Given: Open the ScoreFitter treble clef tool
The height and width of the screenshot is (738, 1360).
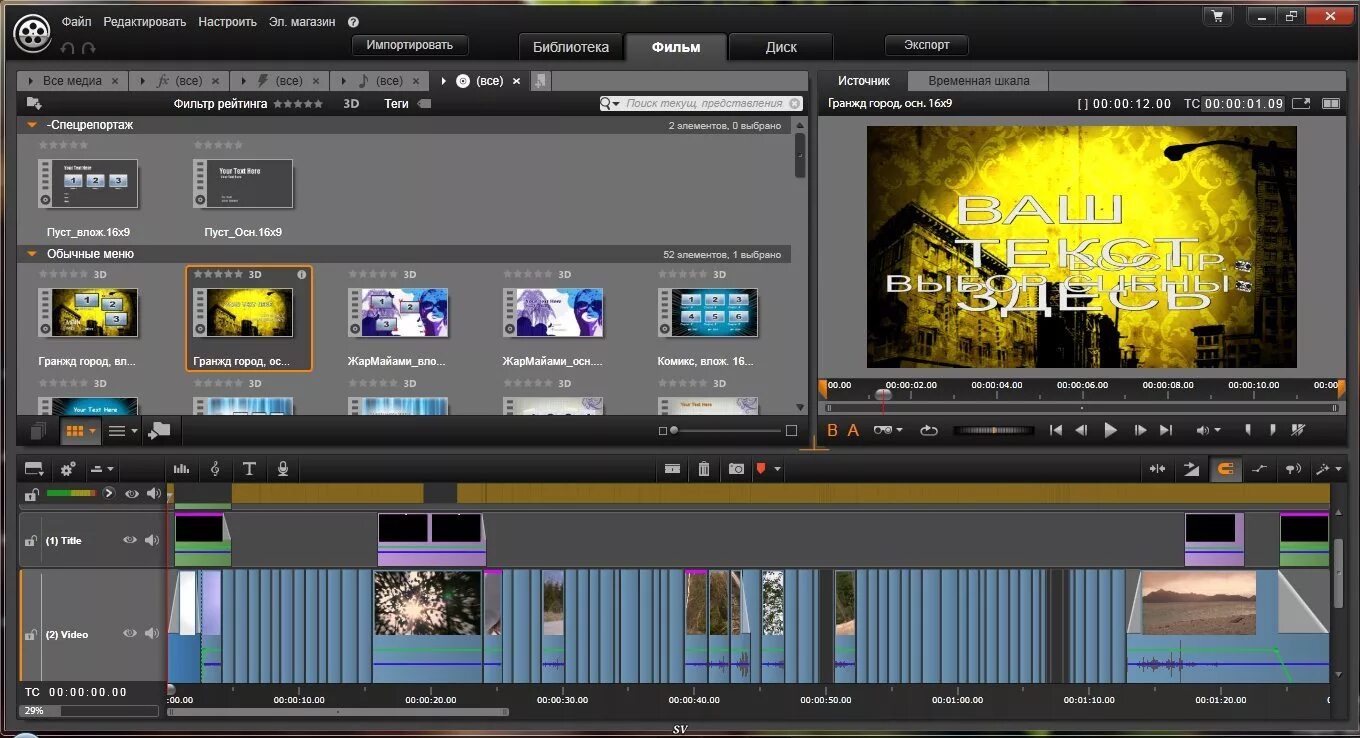Looking at the screenshot, I should 215,468.
